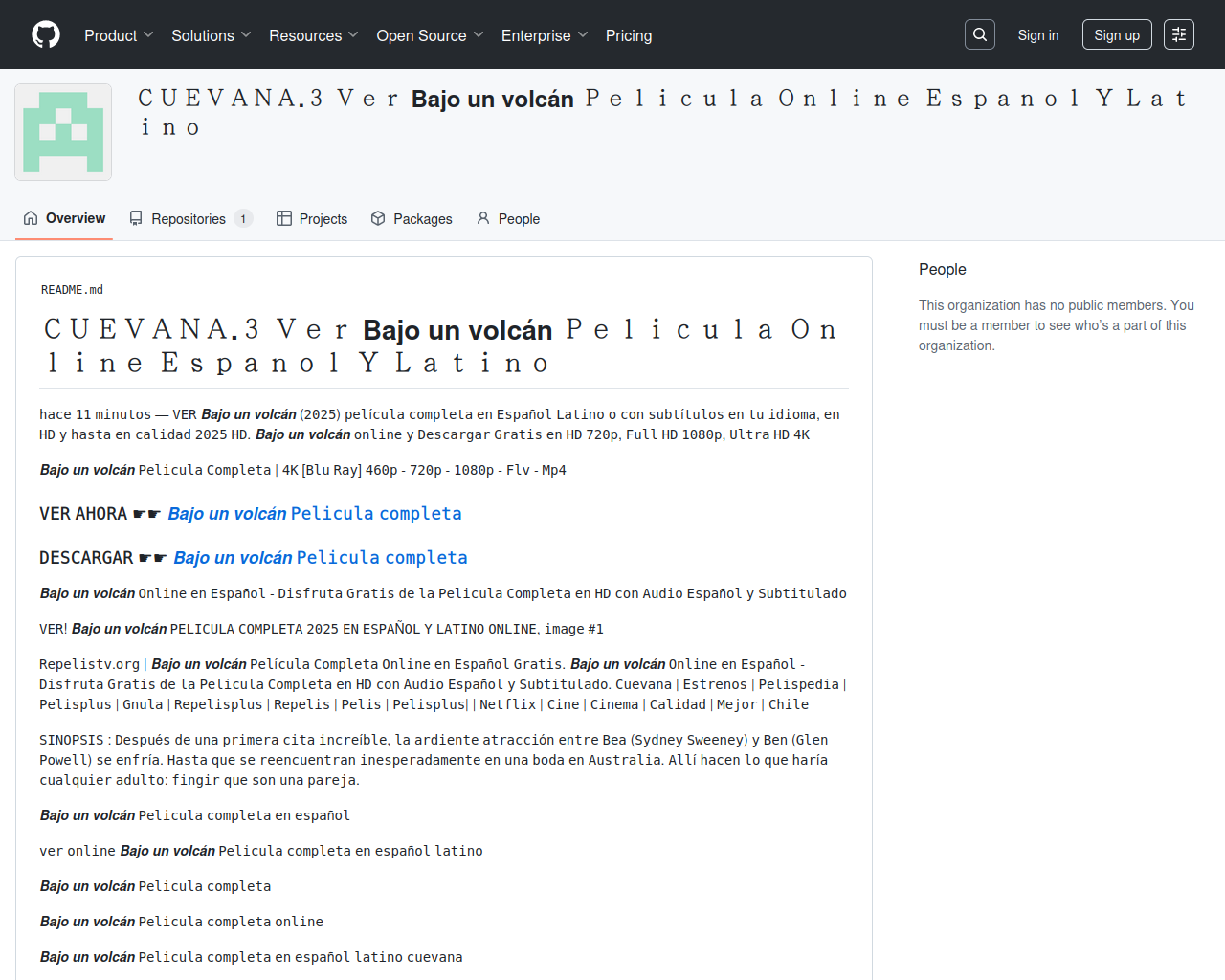The height and width of the screenshot is (980, 1225).
Task: Open the appearance settings sliders icon
Action: pyautogui.click(x=1179, y=34)
